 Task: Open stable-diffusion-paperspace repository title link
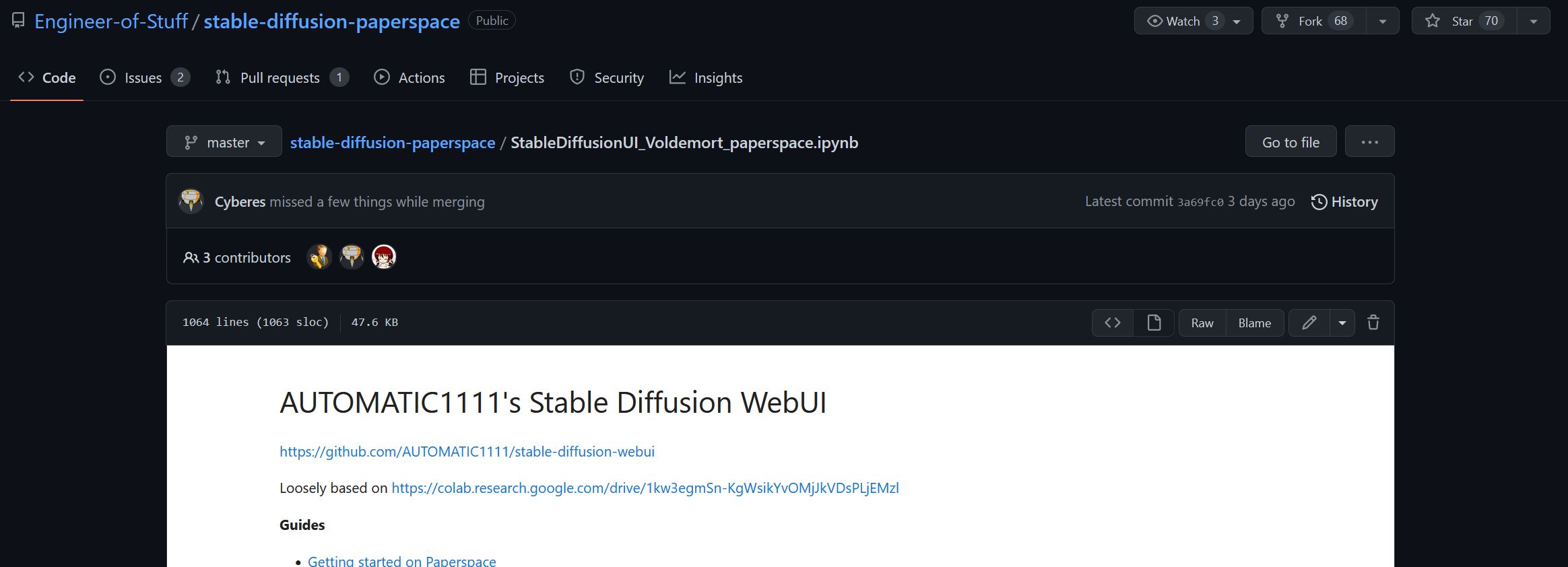pos(331,22)
